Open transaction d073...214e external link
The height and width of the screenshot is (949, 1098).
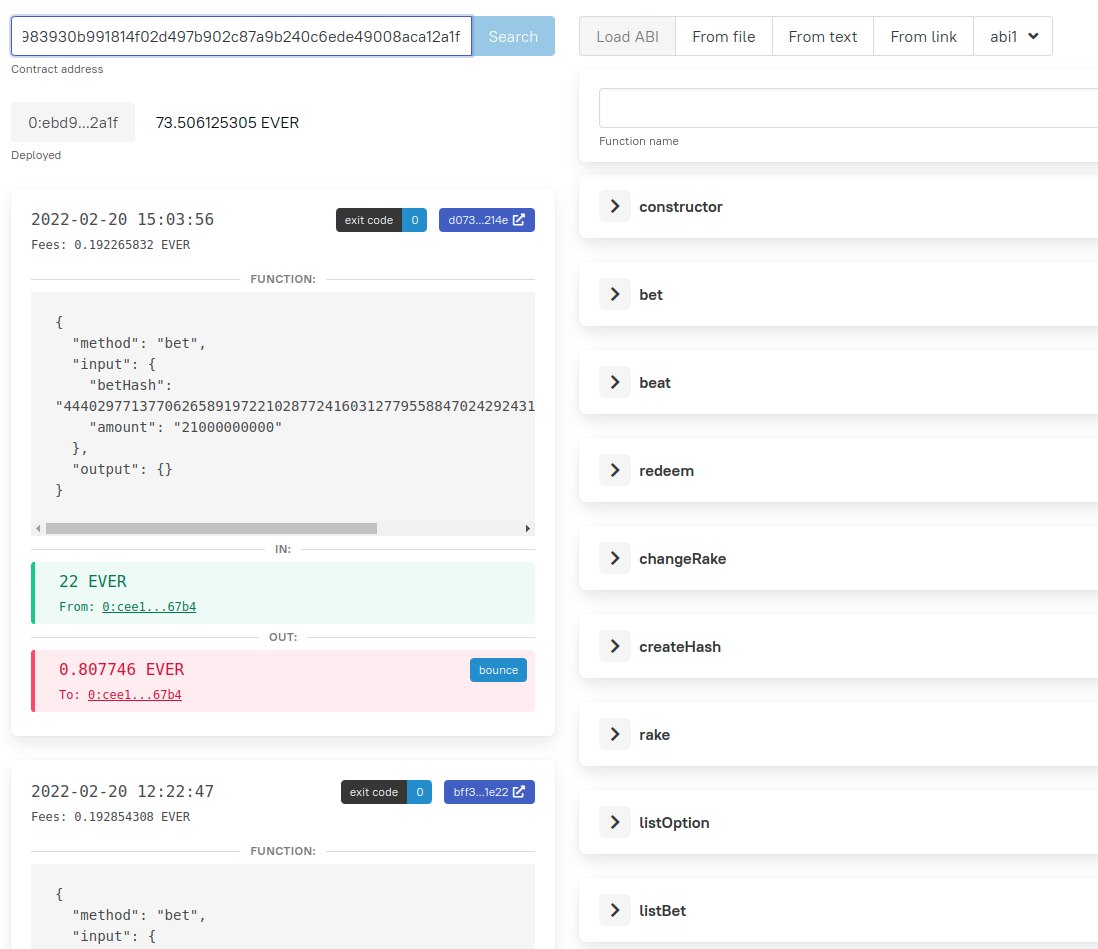click(487, 220)
